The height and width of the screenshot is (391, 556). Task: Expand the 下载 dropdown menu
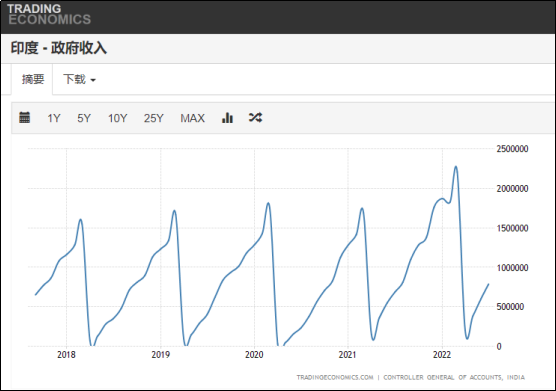point(79,79)
